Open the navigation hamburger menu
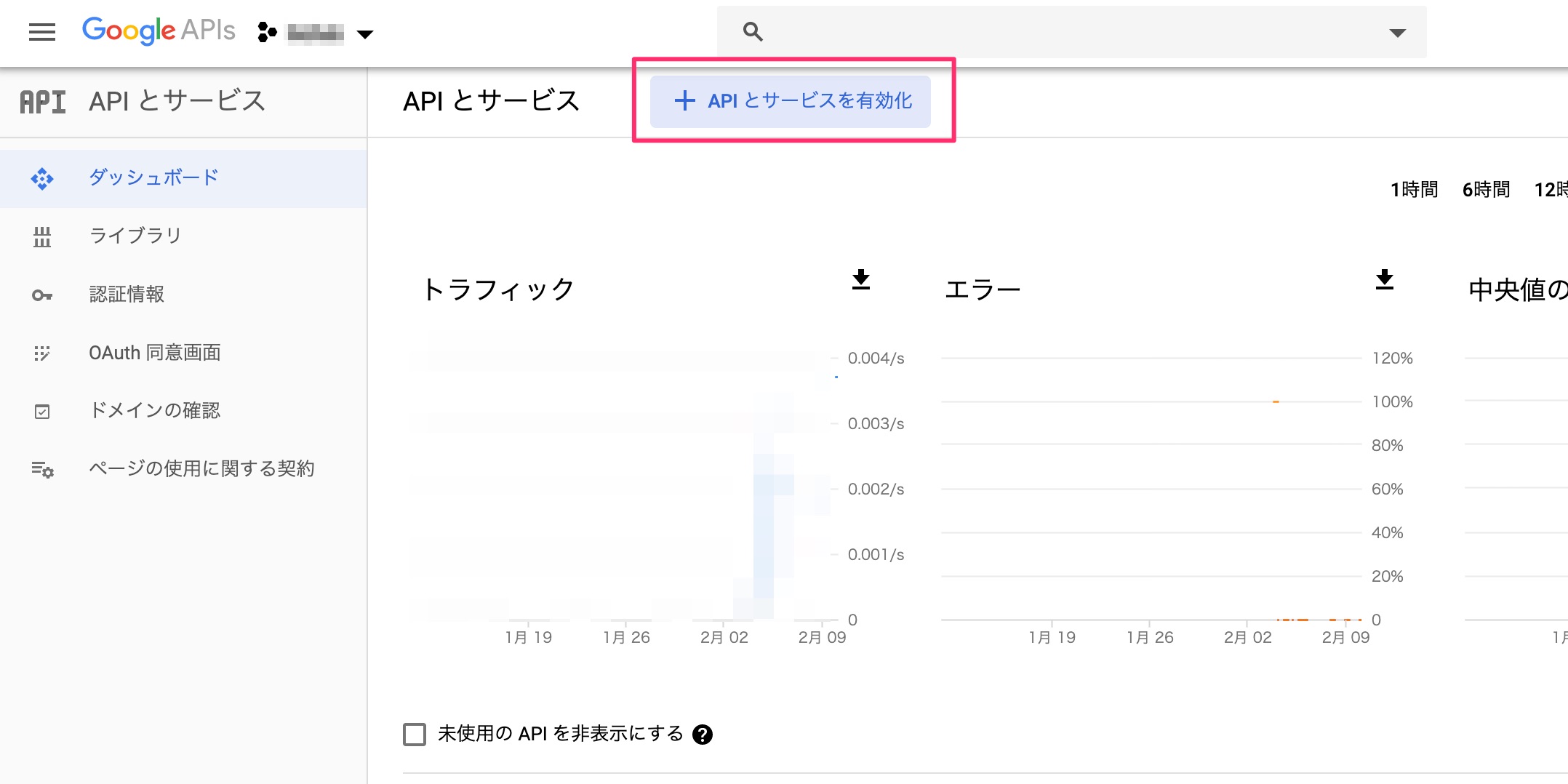Screen dimensions: 1568x784 (41, 32)
